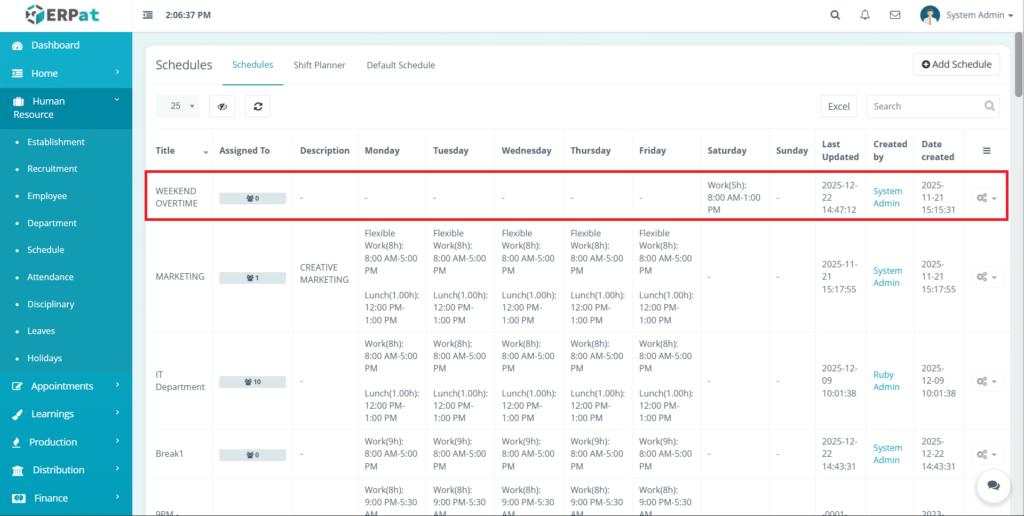1024x516 pixels.
Task: Click the Search input field
Action: (x=925, y=106)
